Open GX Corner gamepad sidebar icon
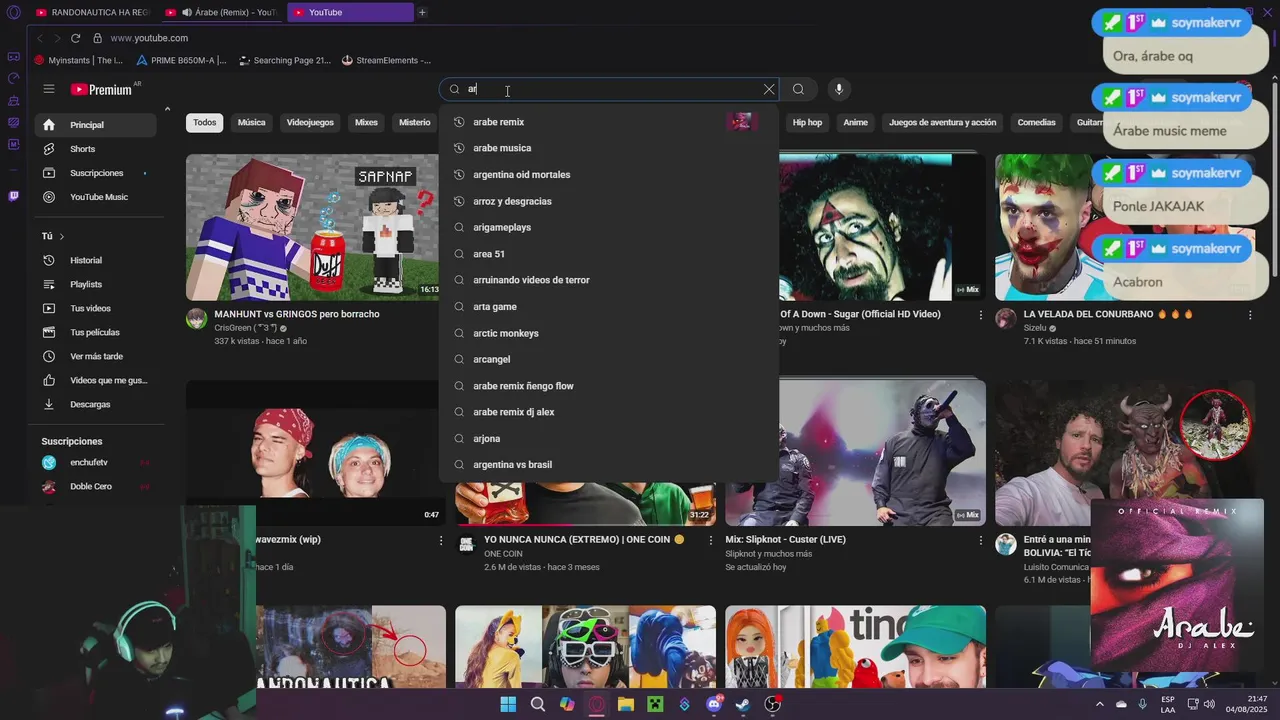1280x720 pixels. coord(13,56)
